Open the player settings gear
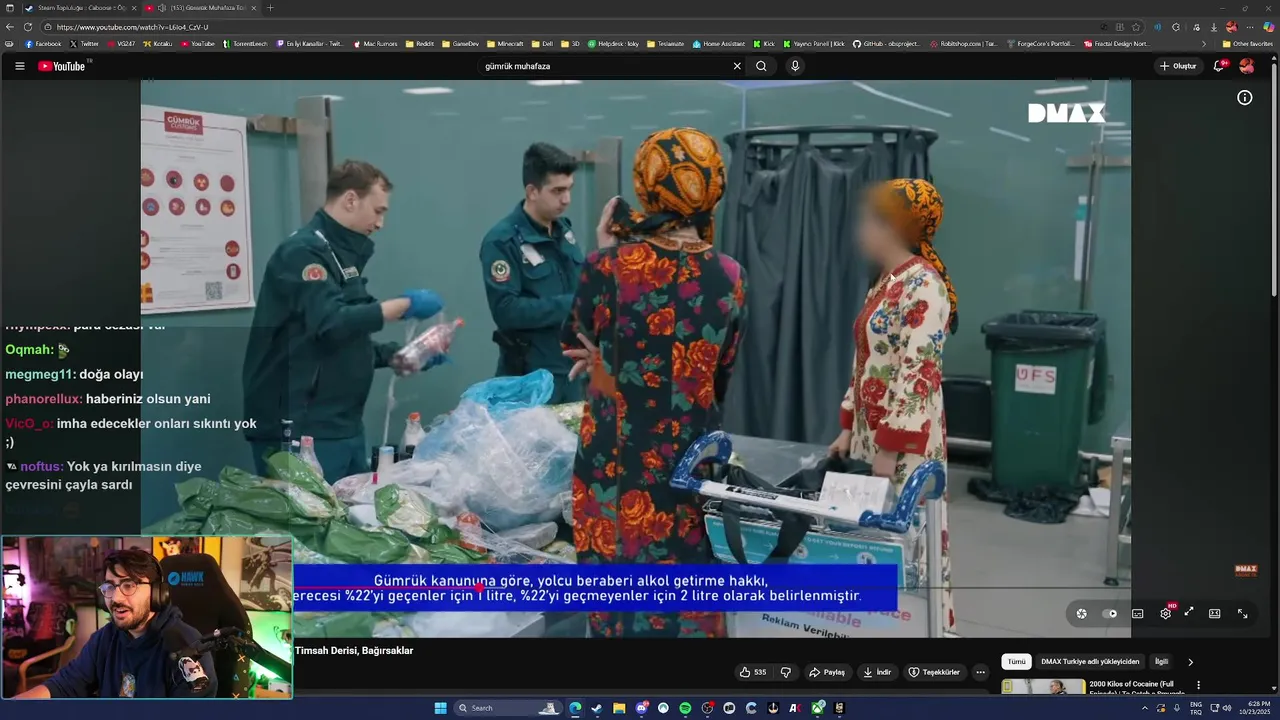Viewport: 1280px width, 720px height. [1165, 613]
